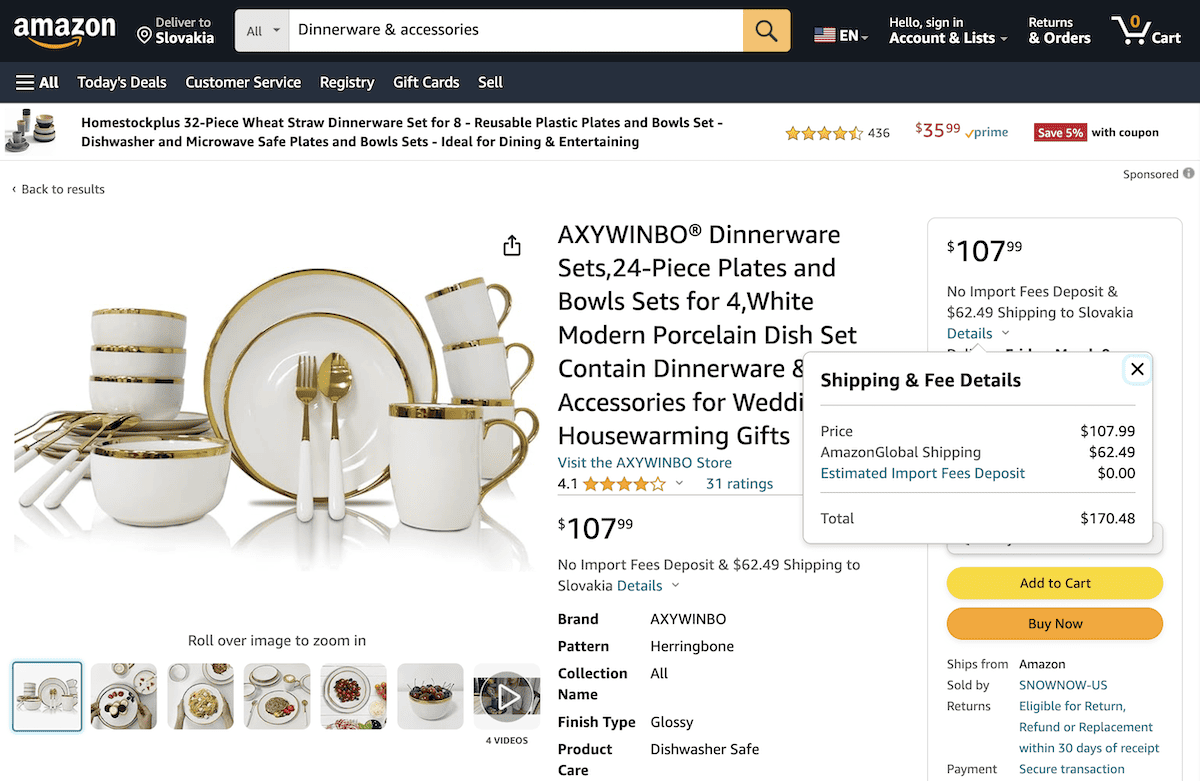Click the US flag language icon
1200x781 pixels.
tap(824, 33)
